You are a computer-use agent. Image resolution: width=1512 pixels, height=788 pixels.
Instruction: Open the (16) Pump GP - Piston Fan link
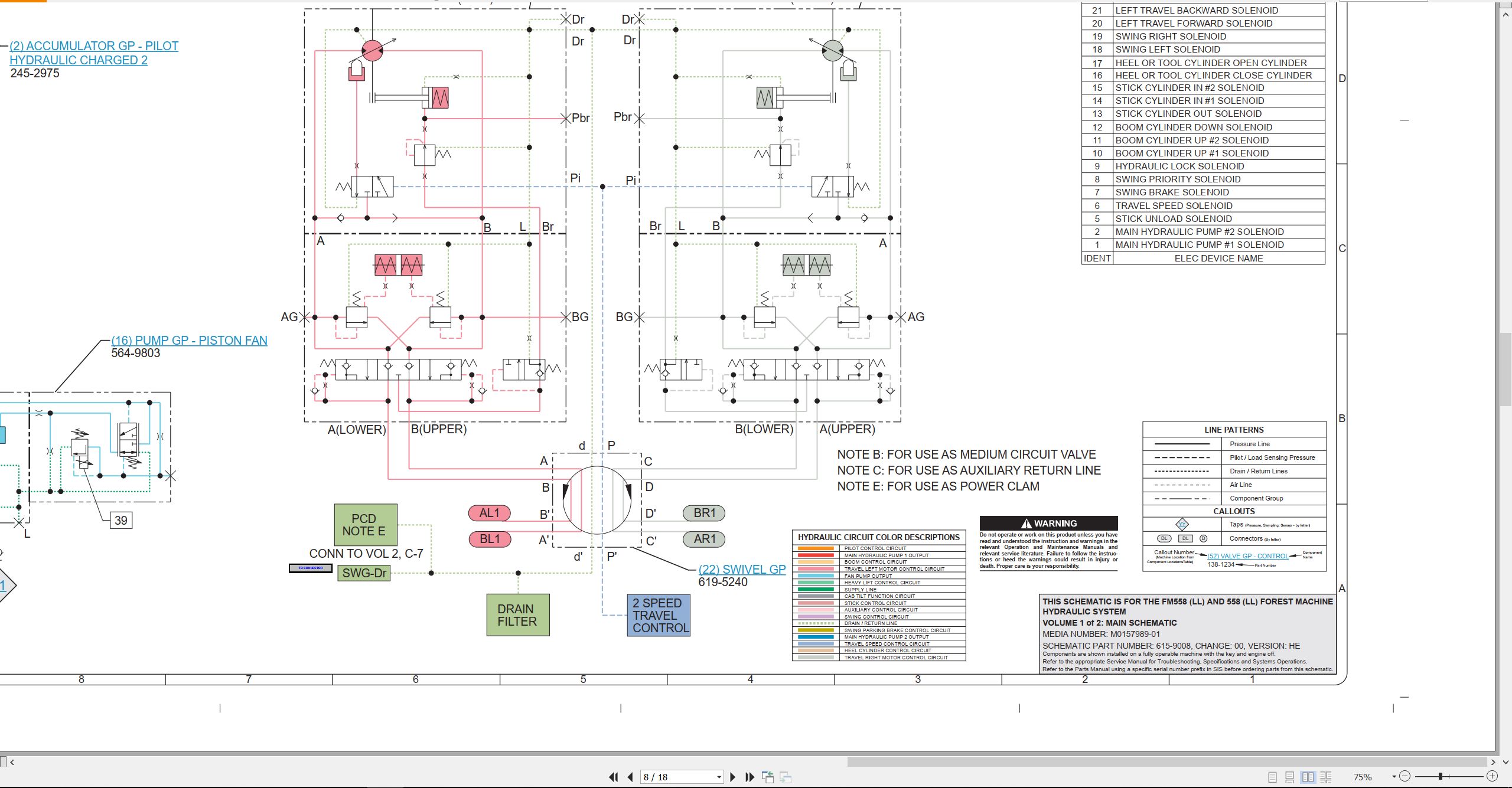coord(189,341)
